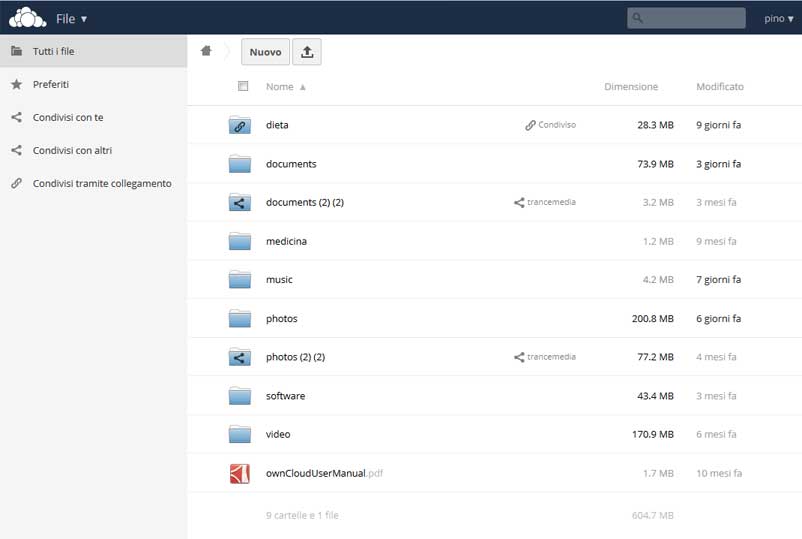Open the music folder

pyautogui.click(x=279, y=280)
